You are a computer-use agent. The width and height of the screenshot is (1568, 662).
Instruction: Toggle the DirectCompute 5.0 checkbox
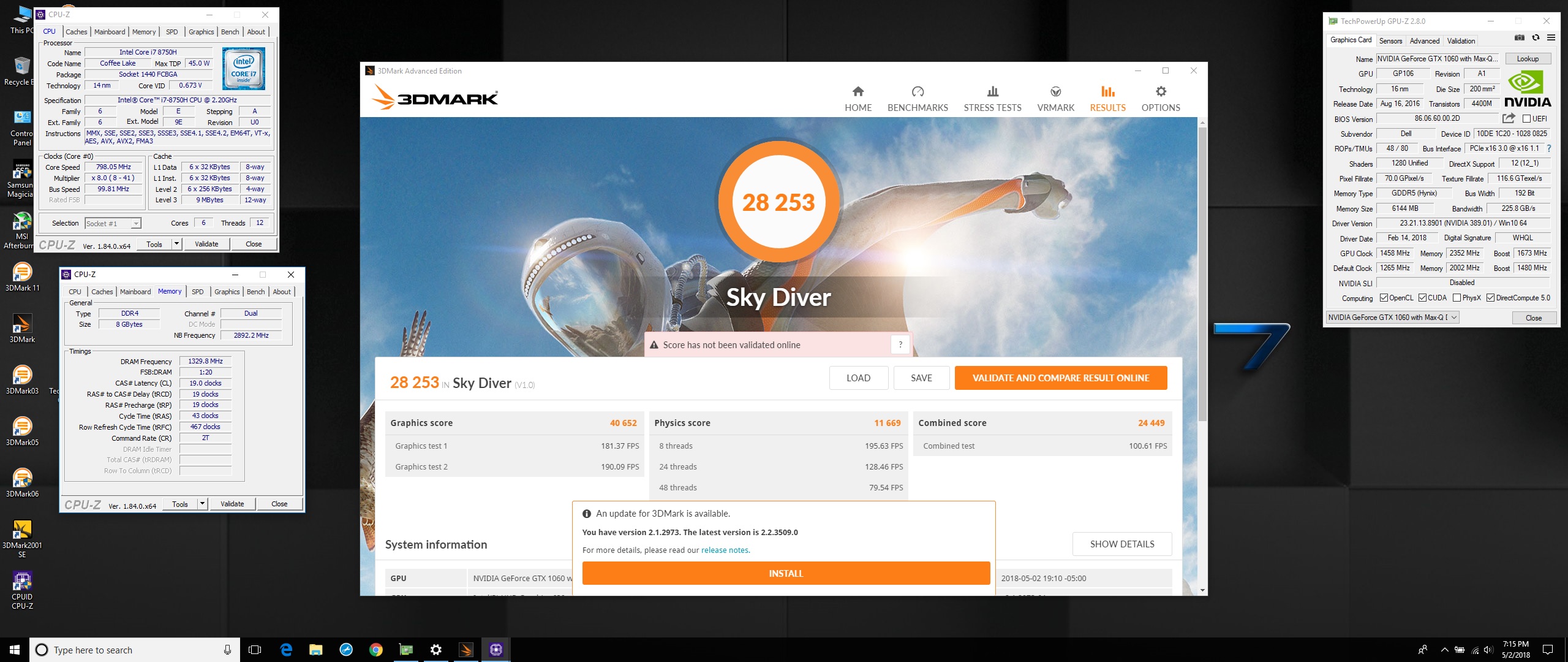click(x=1490, y=298)
